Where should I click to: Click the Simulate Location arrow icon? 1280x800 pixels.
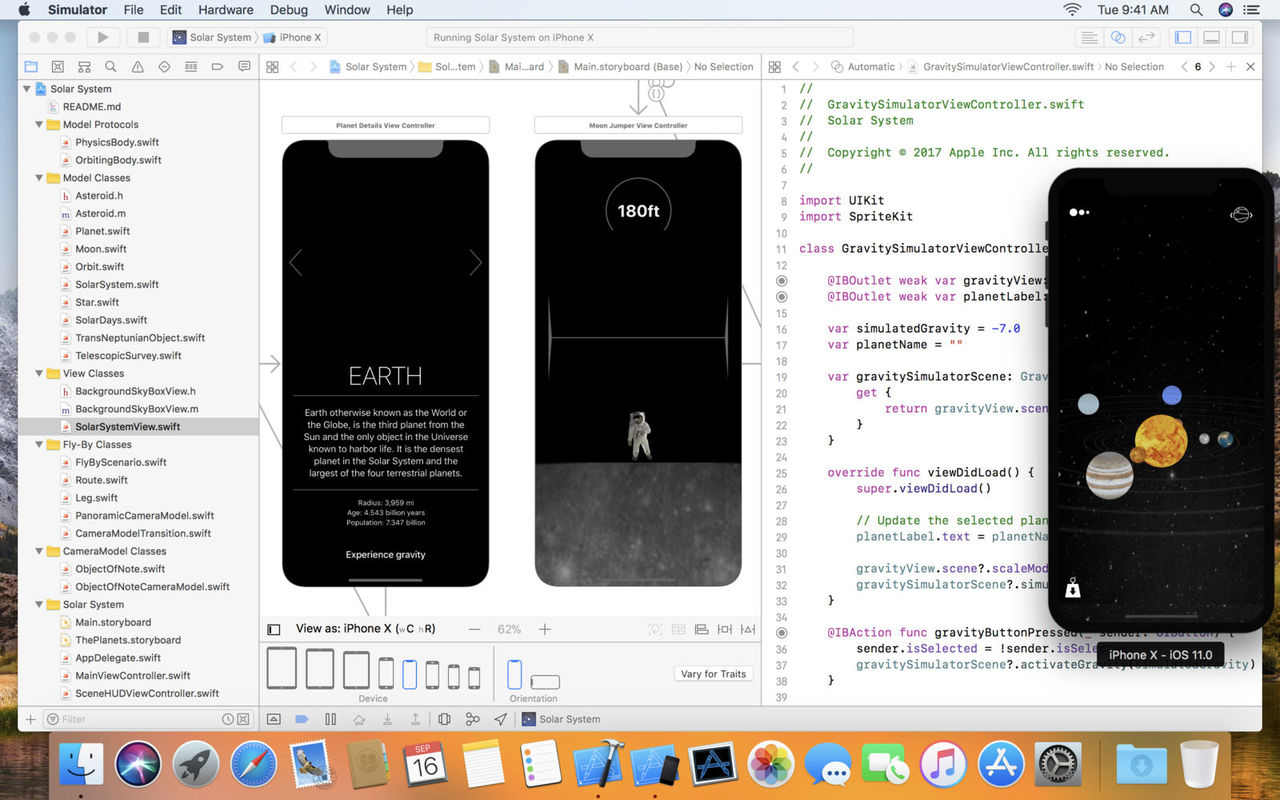coord(500,719)
